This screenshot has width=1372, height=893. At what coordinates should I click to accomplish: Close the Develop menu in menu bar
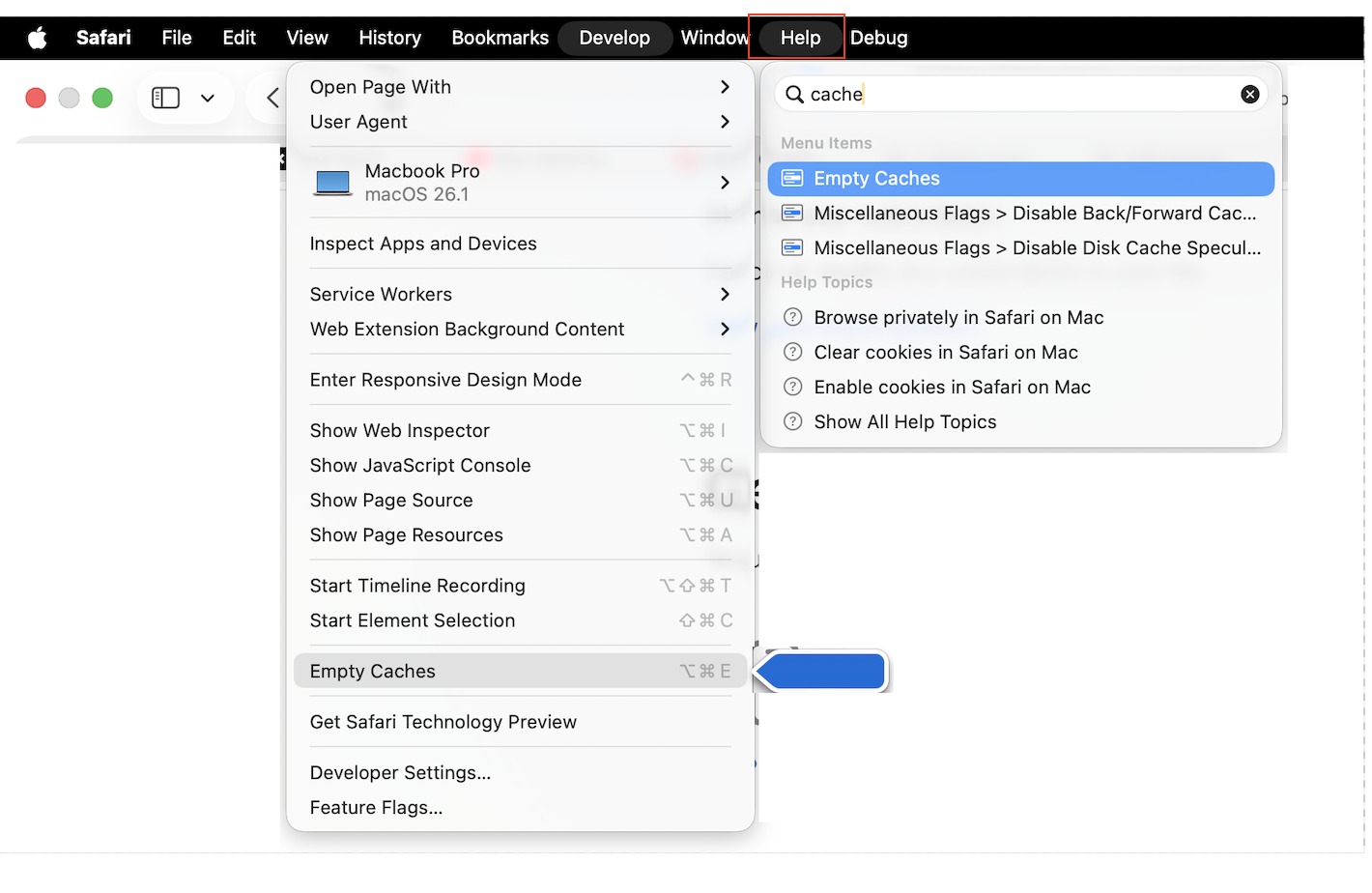[615, 38]
